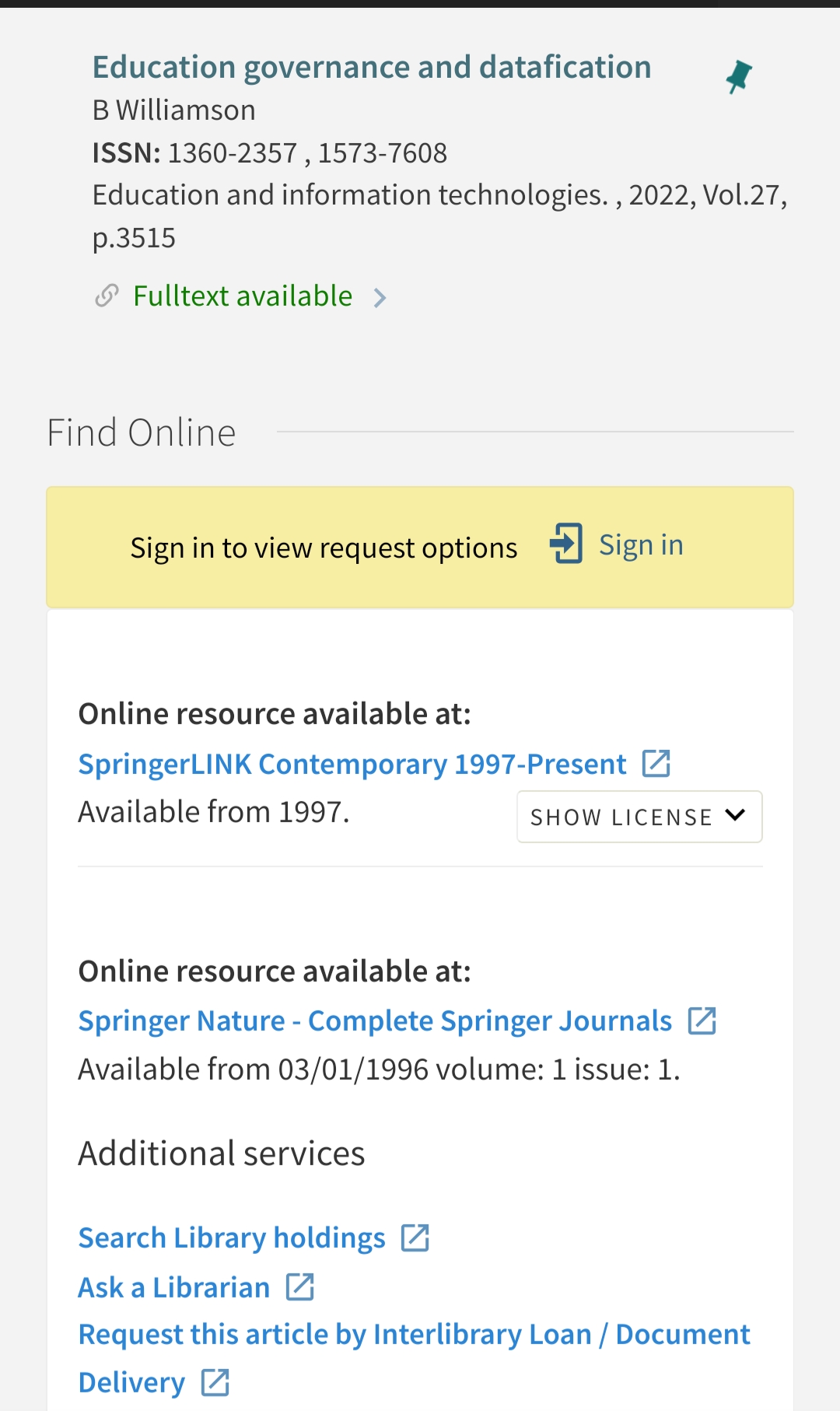Image resolution: width=840 pixels, height=1411 pixels.
Task: Click the Show License down arrow
Action: pos(735,815)
